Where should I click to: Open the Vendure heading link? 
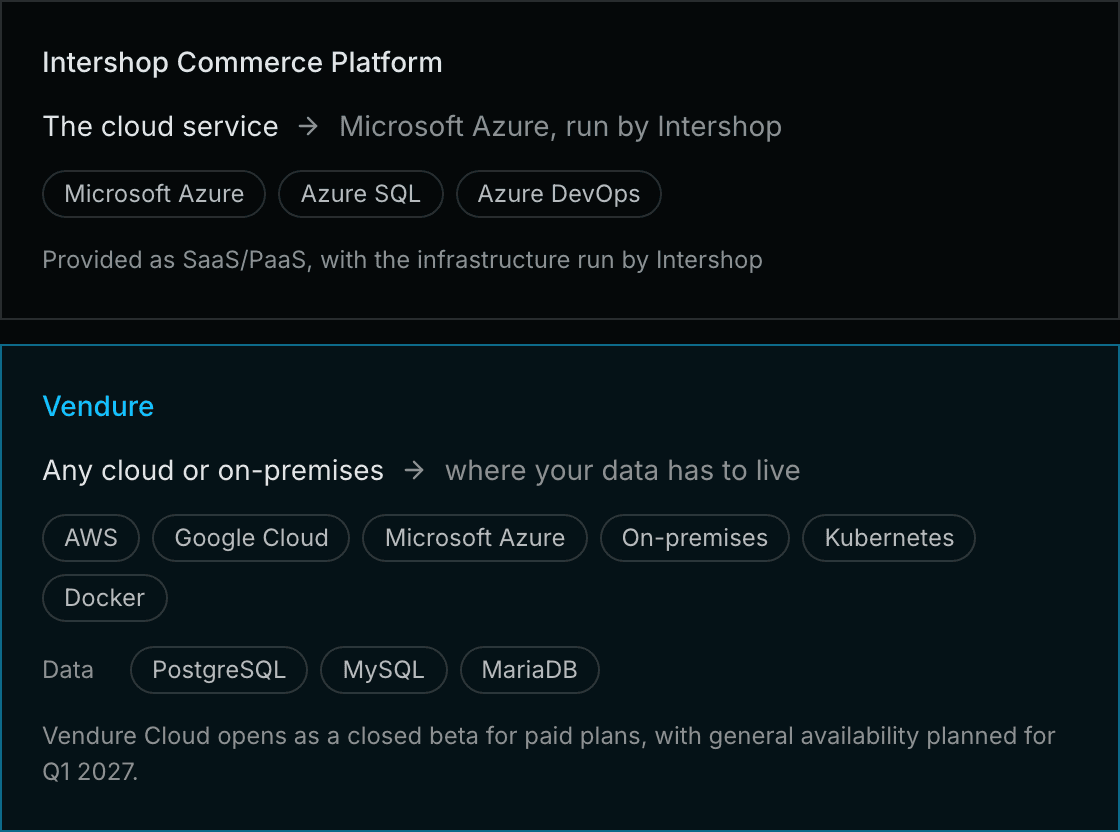99,406
